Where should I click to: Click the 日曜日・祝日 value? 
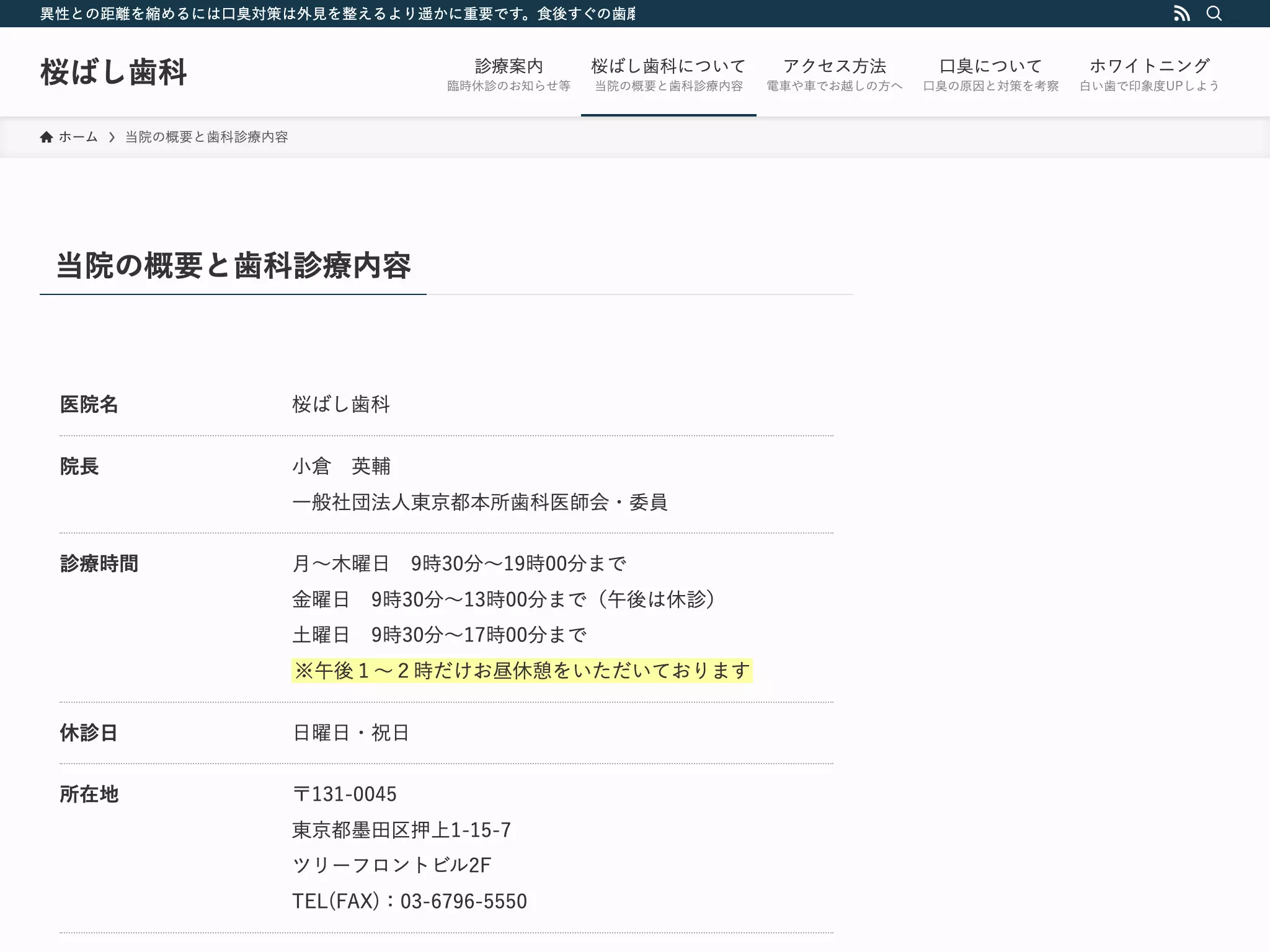351,733
